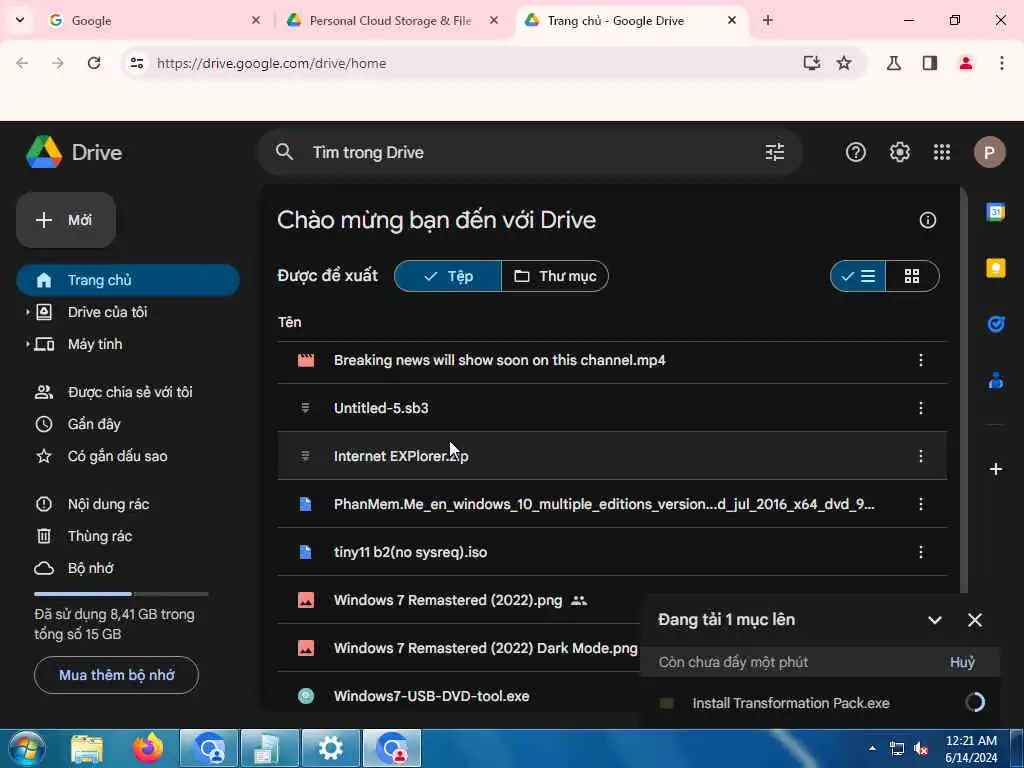
Task: Open Google Calendar side panel icon
Action: 995,212
